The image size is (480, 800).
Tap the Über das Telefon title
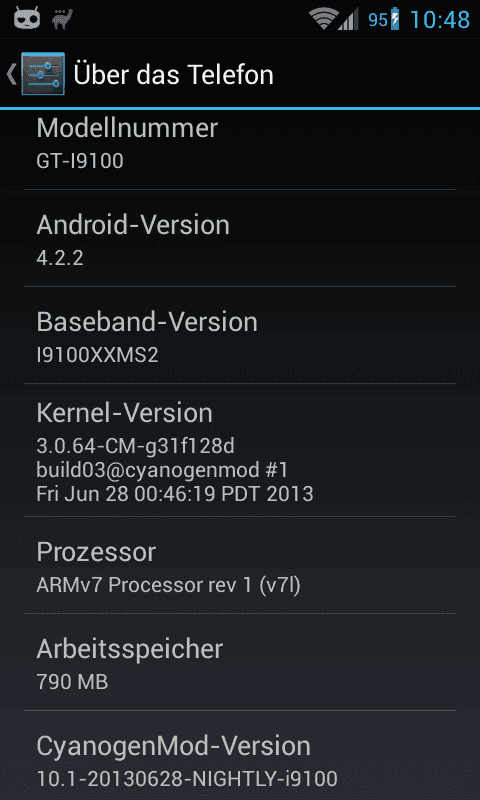pos(173,74)
